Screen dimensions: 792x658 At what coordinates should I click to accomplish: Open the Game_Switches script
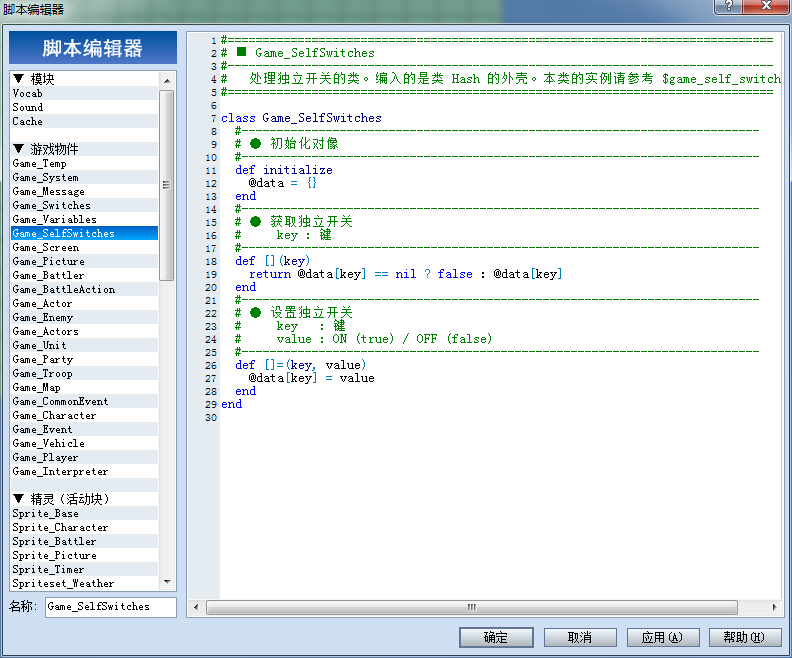click(x=84, y=205)
